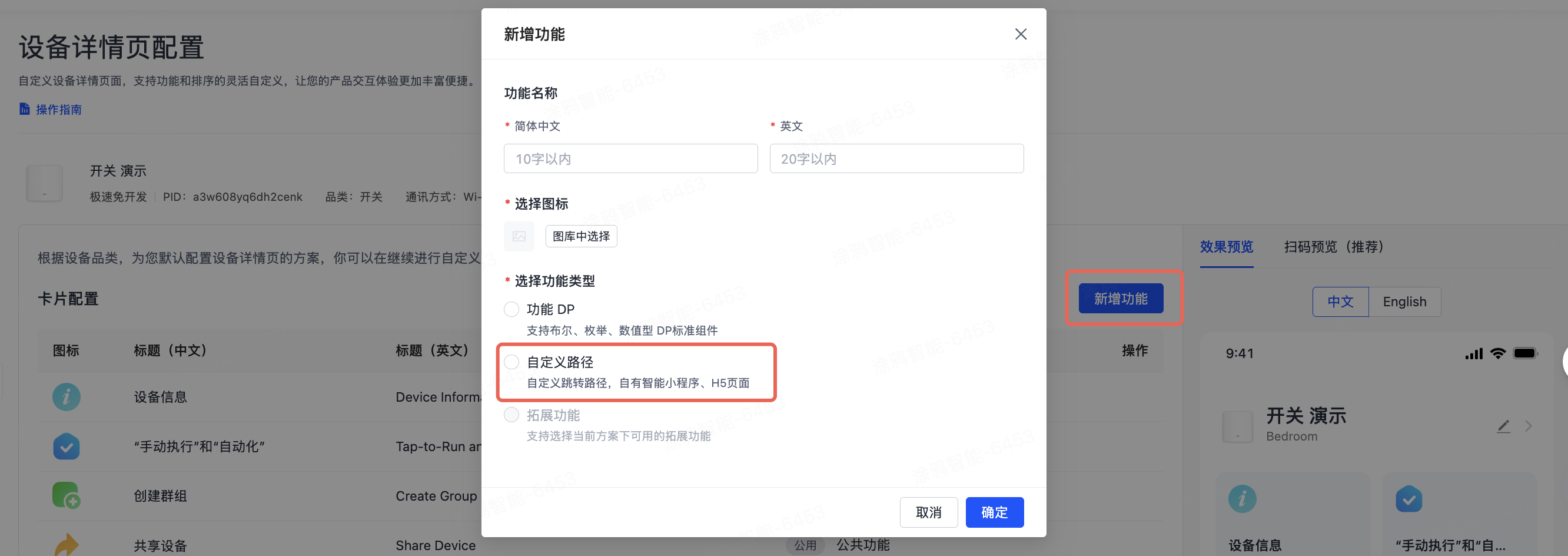Expand device details chevron in preview
The image size is (1568, 556).
[x=1529, y=426]
